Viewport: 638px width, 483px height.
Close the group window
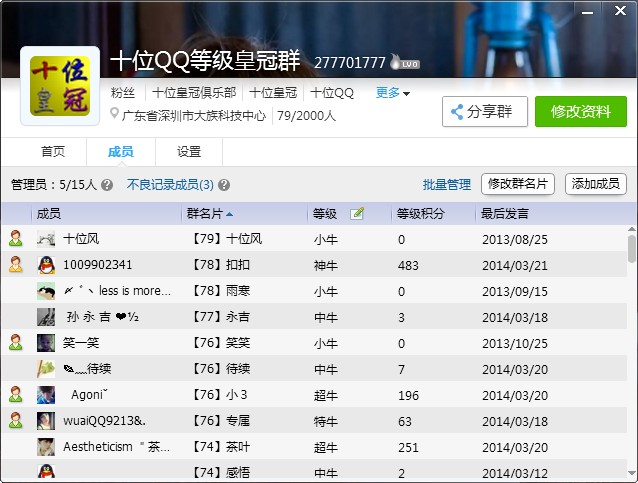pos(620,11)
